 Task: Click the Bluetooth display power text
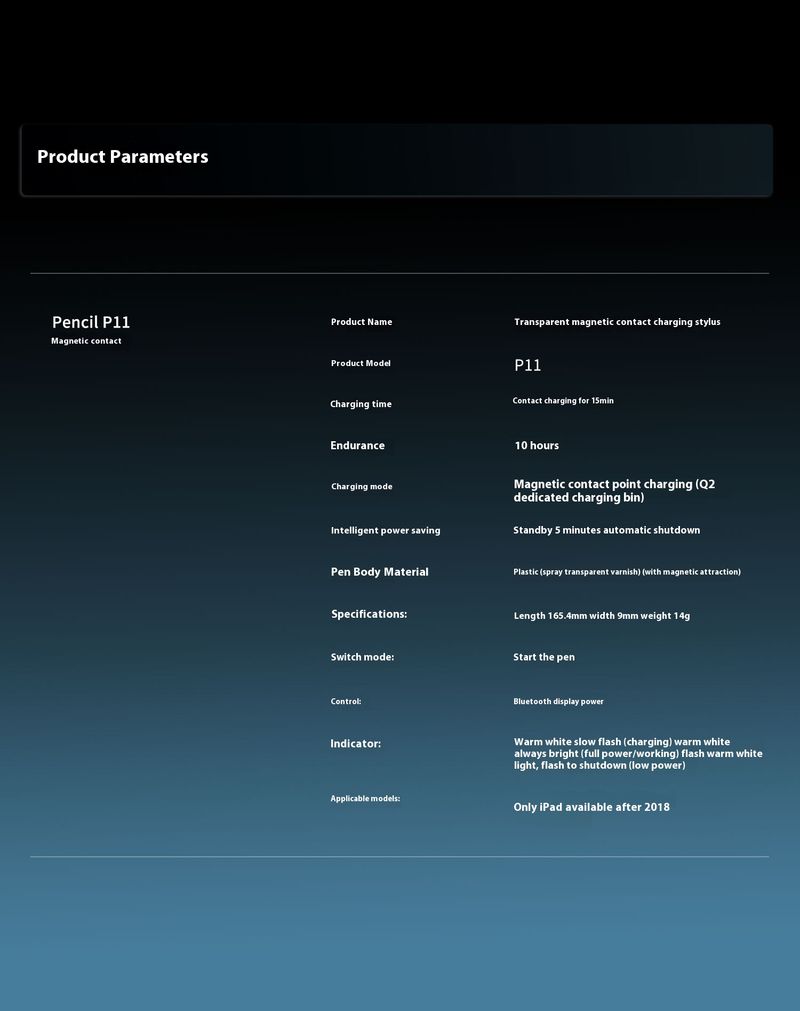(558, 702)
